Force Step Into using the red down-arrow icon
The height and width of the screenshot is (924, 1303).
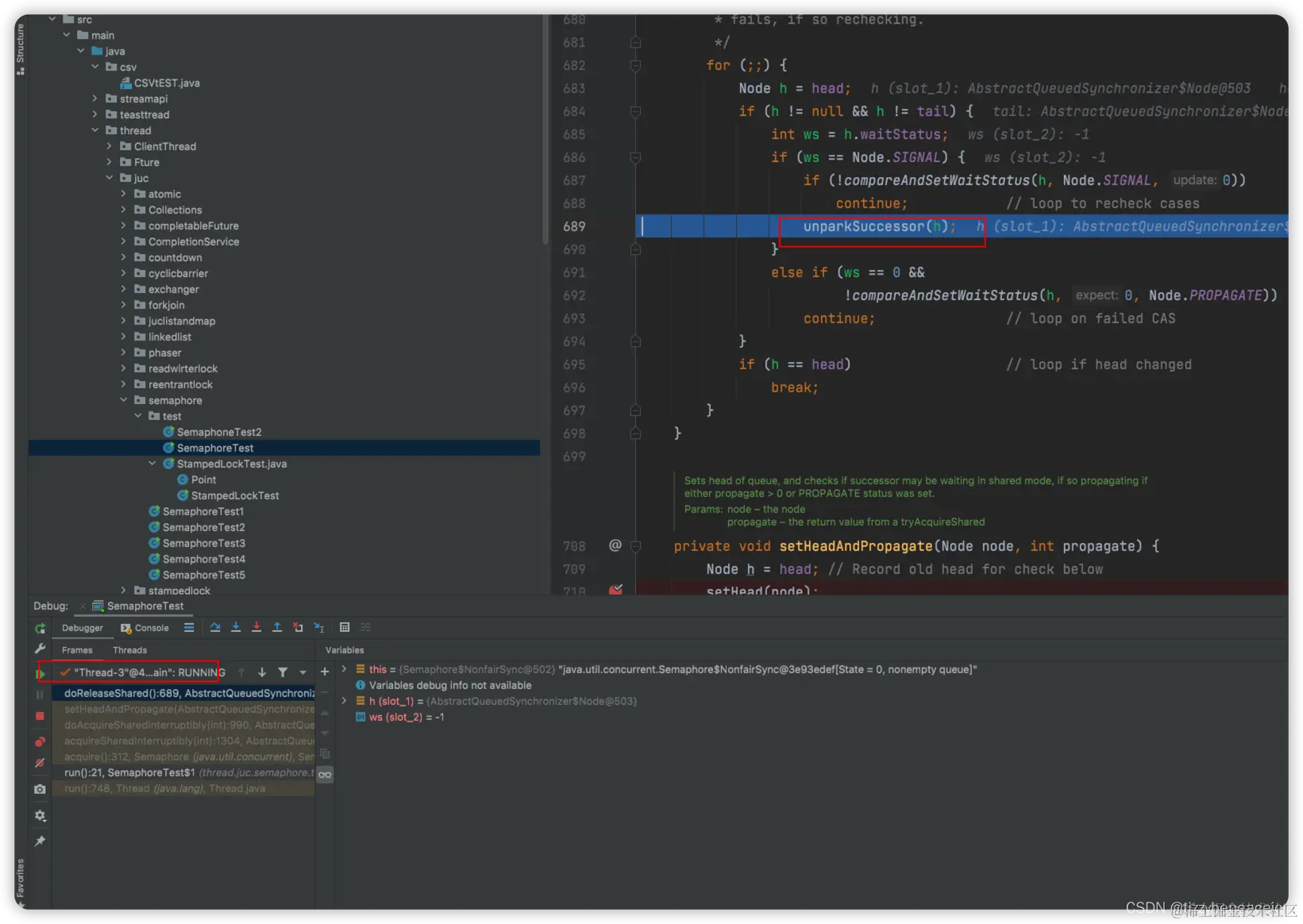[x=256, y=627]
